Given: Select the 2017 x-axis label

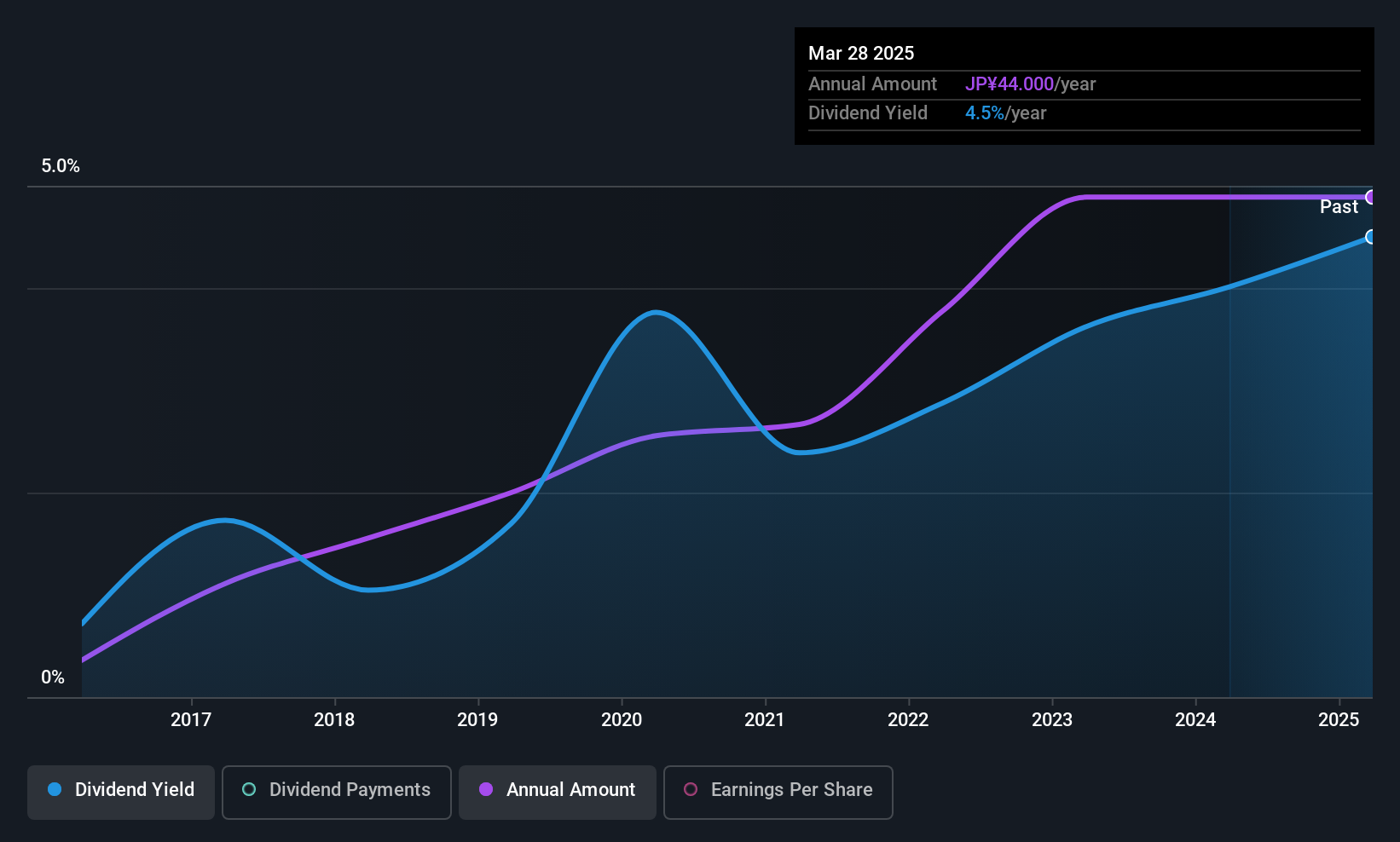Looking at the screenshot, I should click(191, 720).
